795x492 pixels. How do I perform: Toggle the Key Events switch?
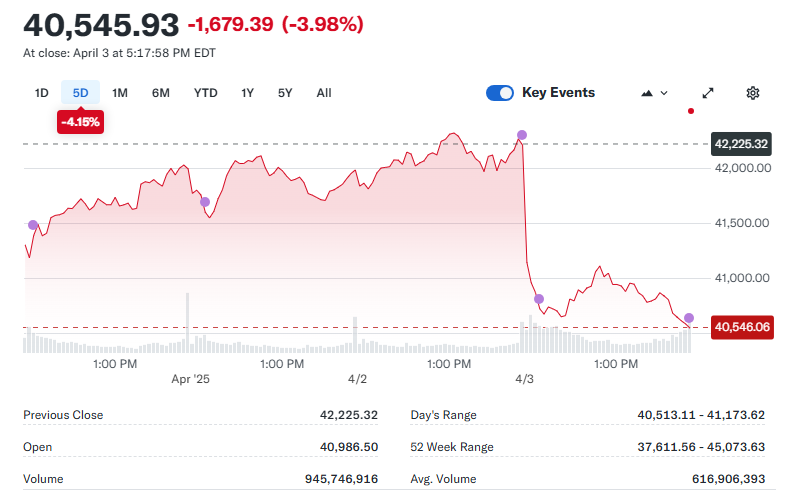tap(500, 93)
